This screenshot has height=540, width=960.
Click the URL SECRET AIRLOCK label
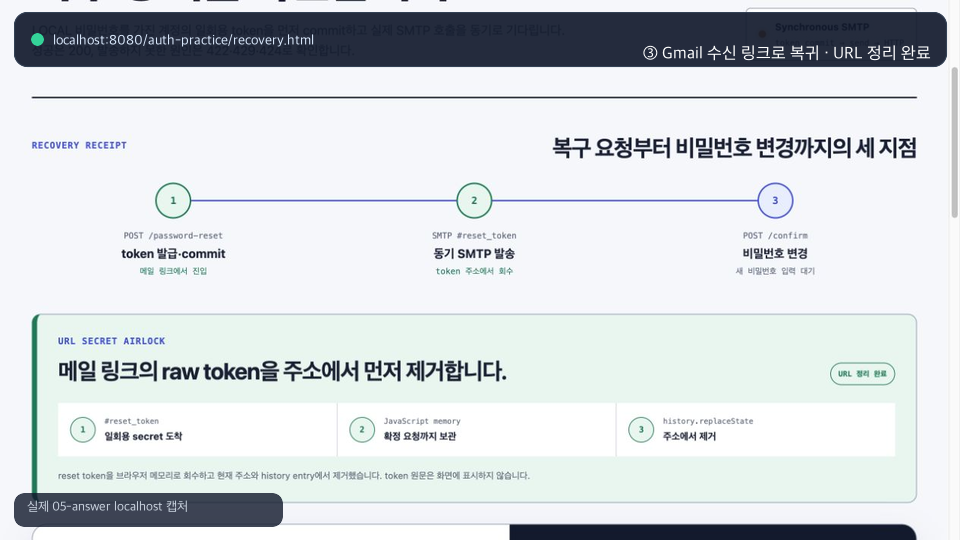(x=111, y=341)
